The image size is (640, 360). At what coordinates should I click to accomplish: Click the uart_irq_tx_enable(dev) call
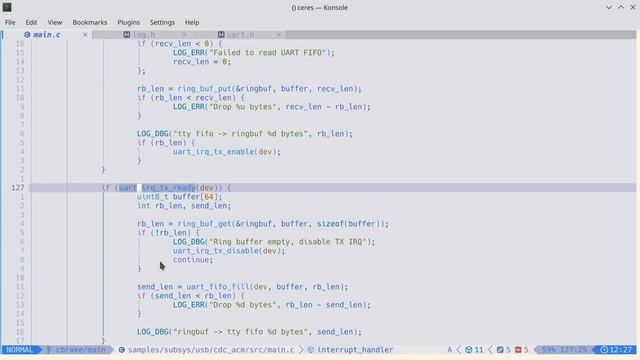226,152
